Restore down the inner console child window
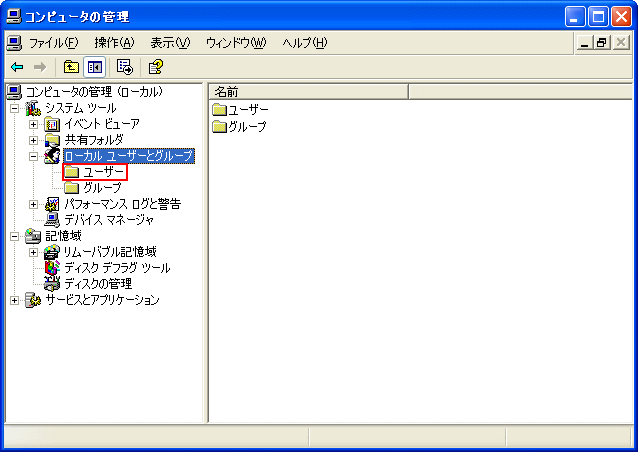This screenshot has height=452, width=638. [602, 43]
